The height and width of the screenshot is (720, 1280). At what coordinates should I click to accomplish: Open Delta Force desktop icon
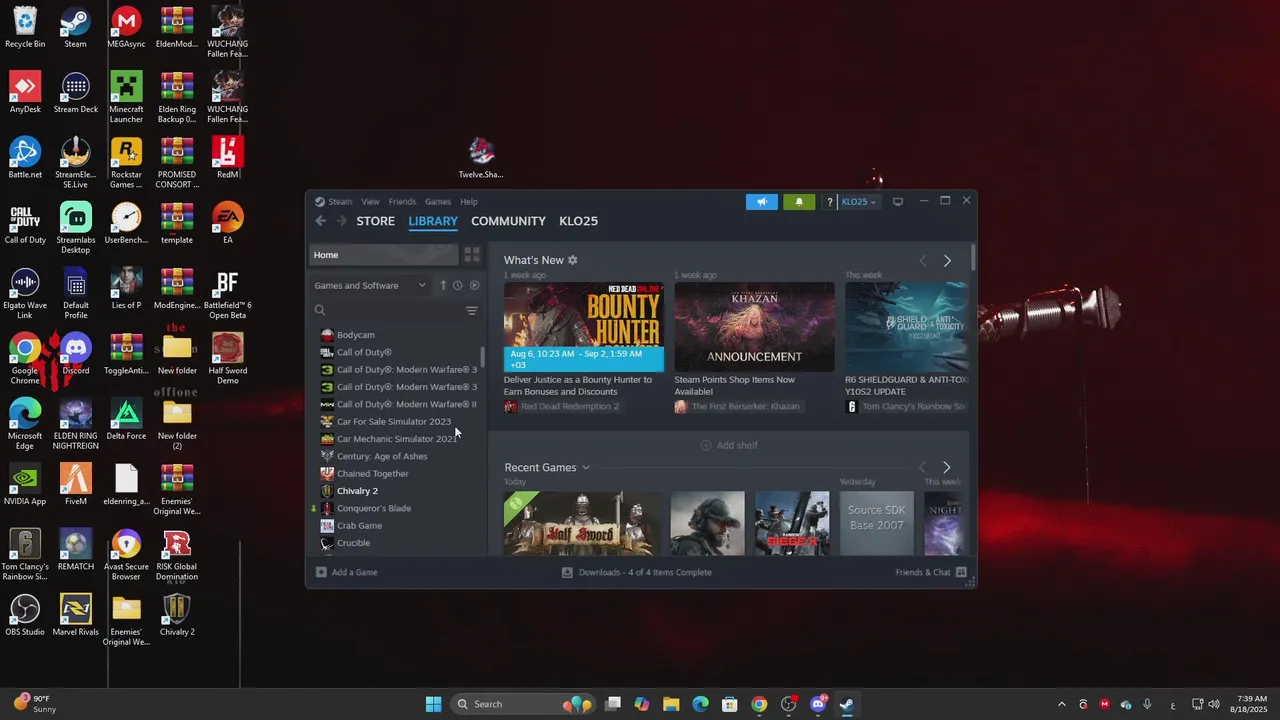click(126, 419)
